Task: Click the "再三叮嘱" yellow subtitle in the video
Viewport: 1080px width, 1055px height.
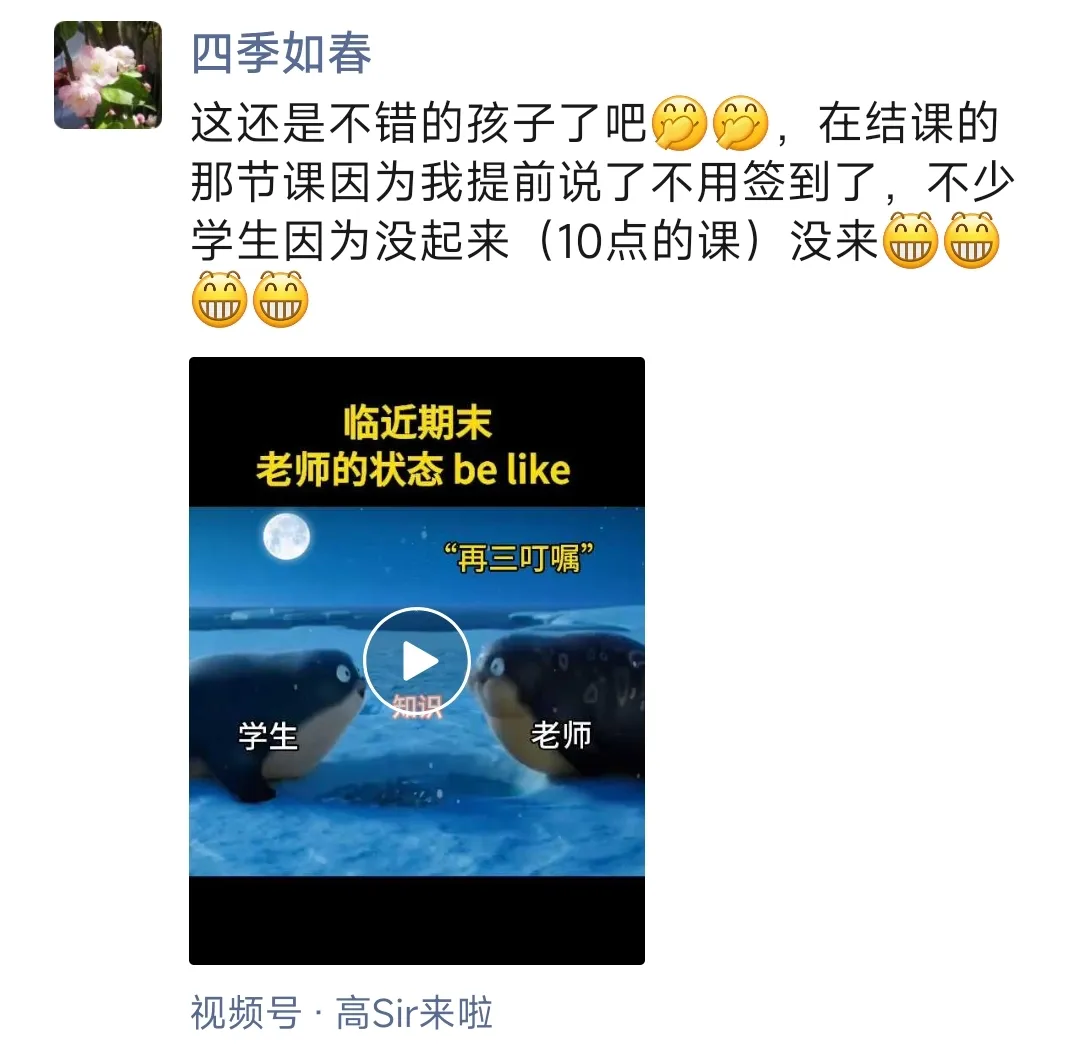Action: click(x=519, y=558)
